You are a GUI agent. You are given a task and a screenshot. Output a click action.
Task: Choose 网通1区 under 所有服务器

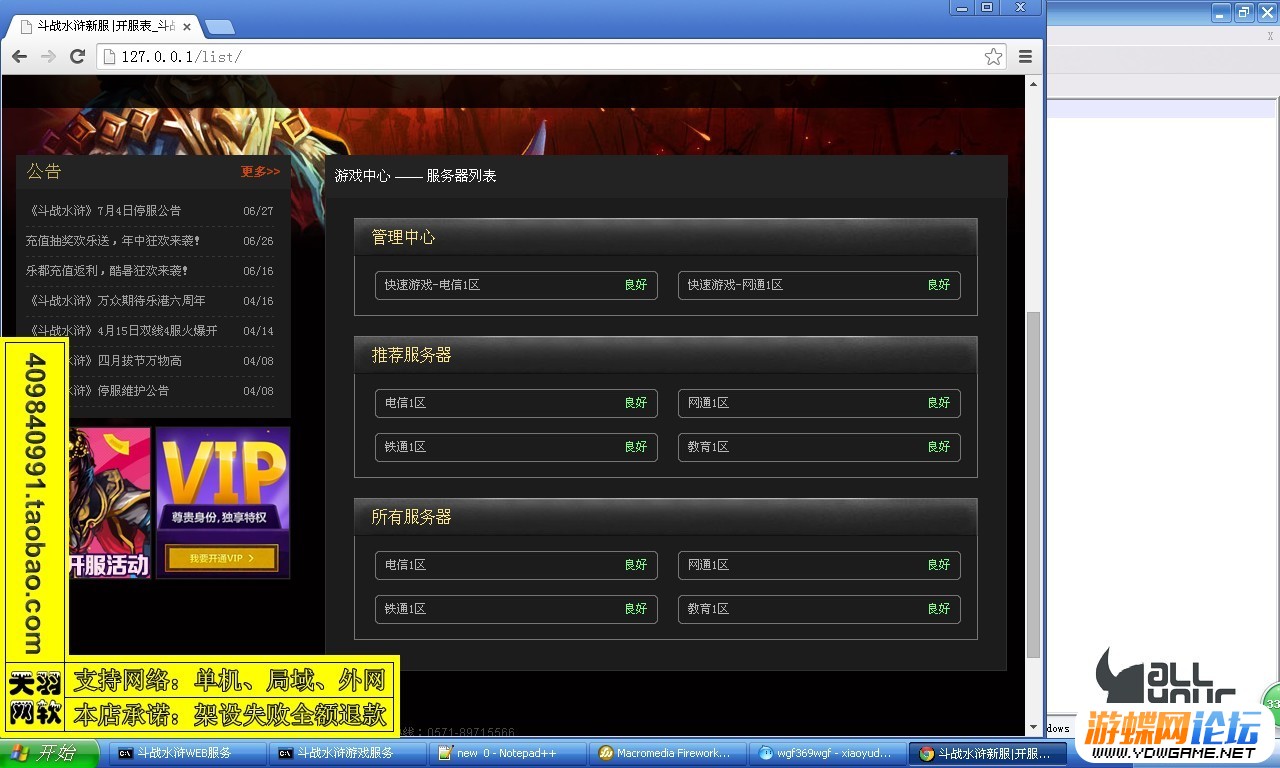click(x=819, y=565)
